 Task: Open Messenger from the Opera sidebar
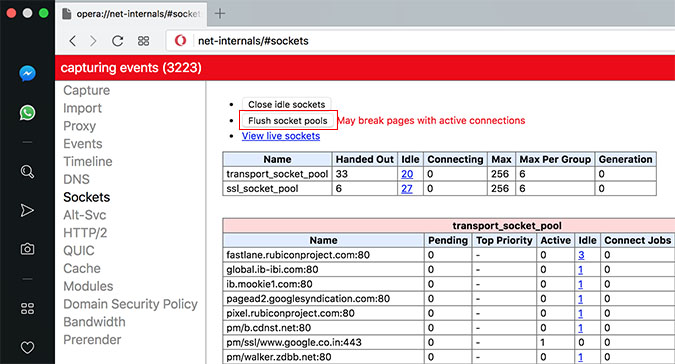(27, 74)
